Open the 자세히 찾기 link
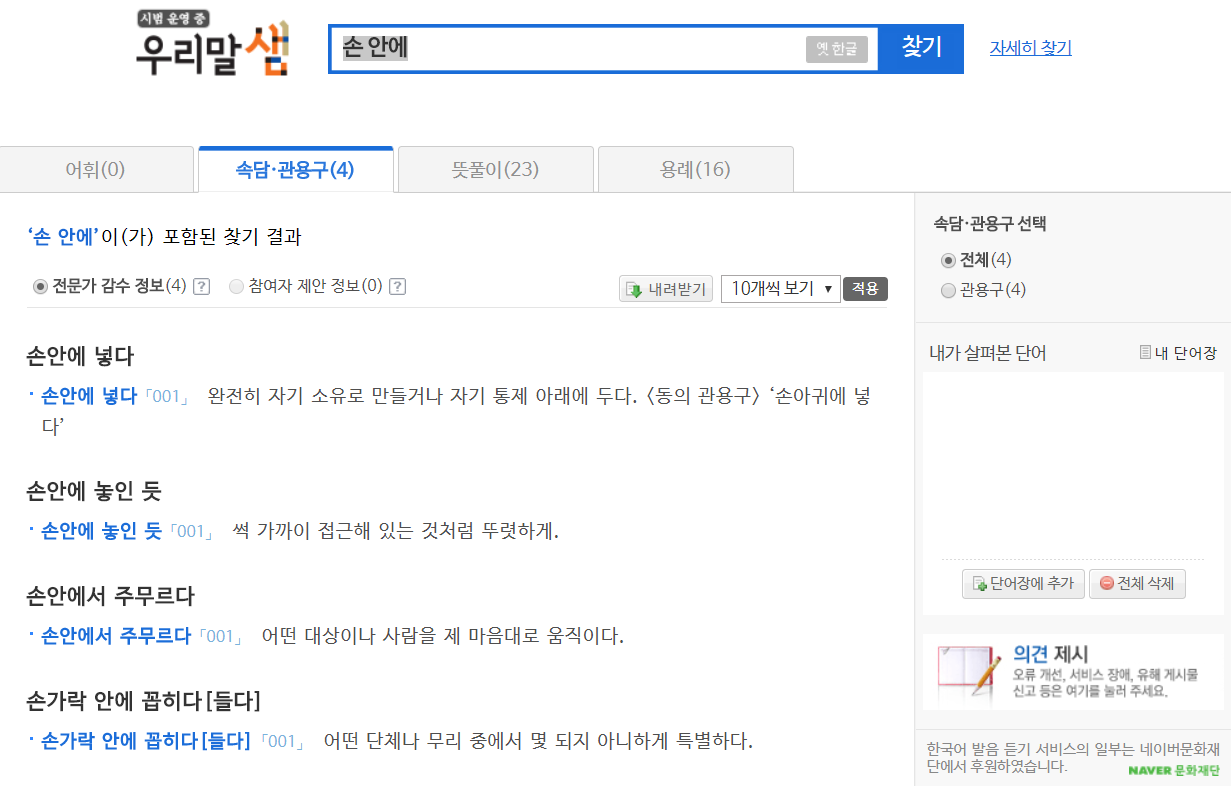This screenshot has width=1231, height=786. 1030,48
